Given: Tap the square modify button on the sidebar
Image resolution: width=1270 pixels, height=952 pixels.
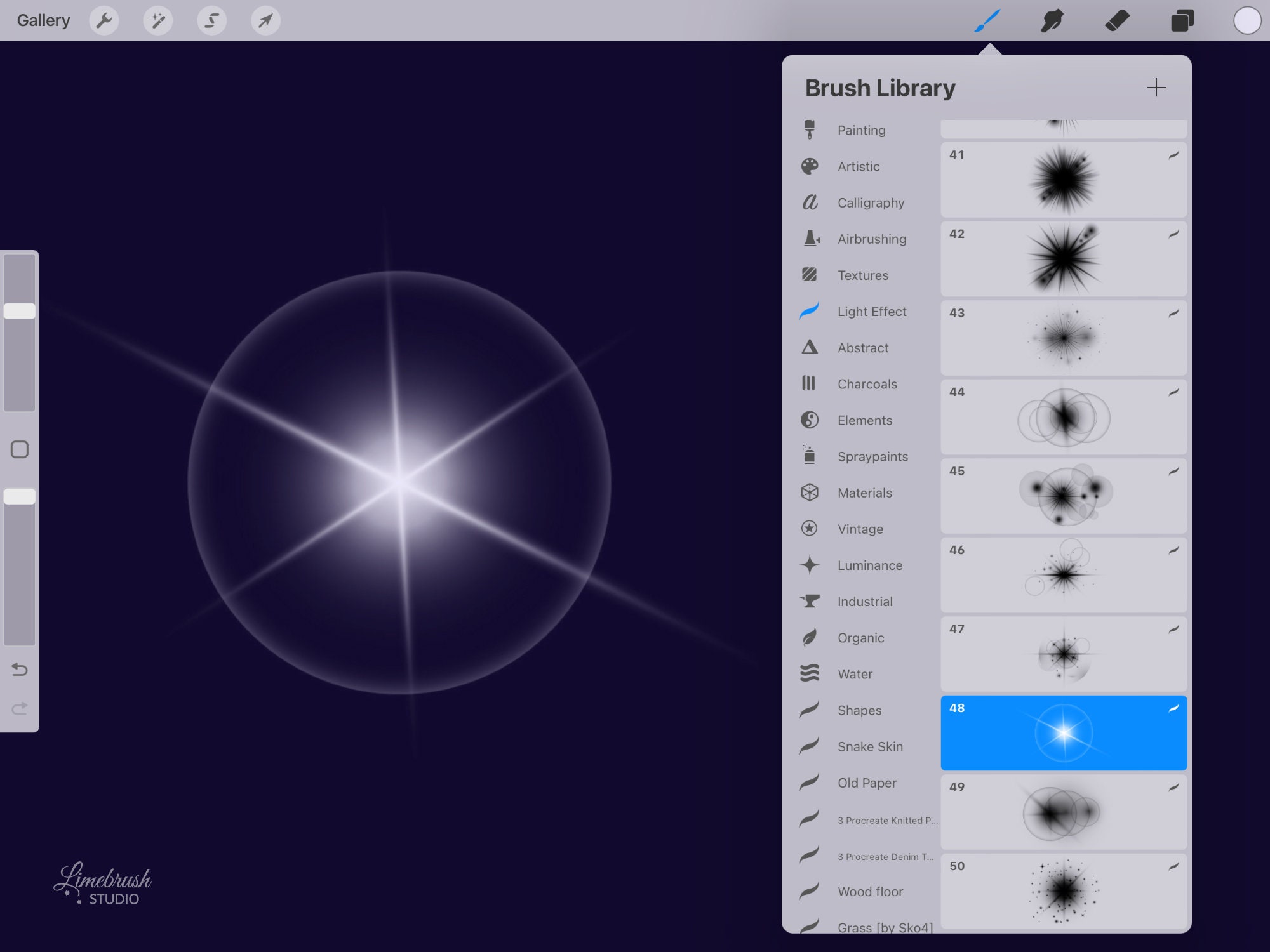Looking at the screenshot, I should tap(20, 449).
